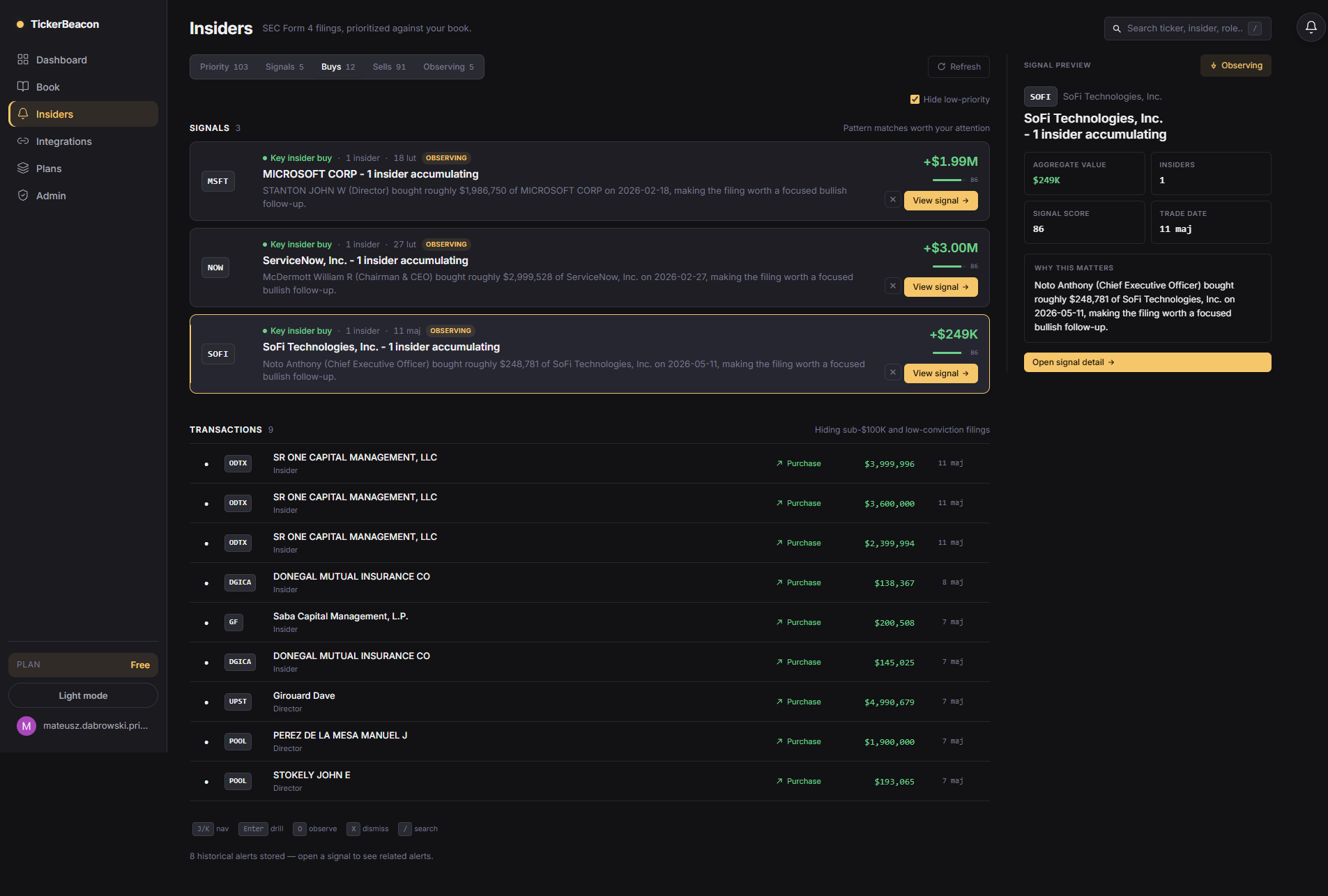Click the Admin shield icon

[x=23, y=195]
